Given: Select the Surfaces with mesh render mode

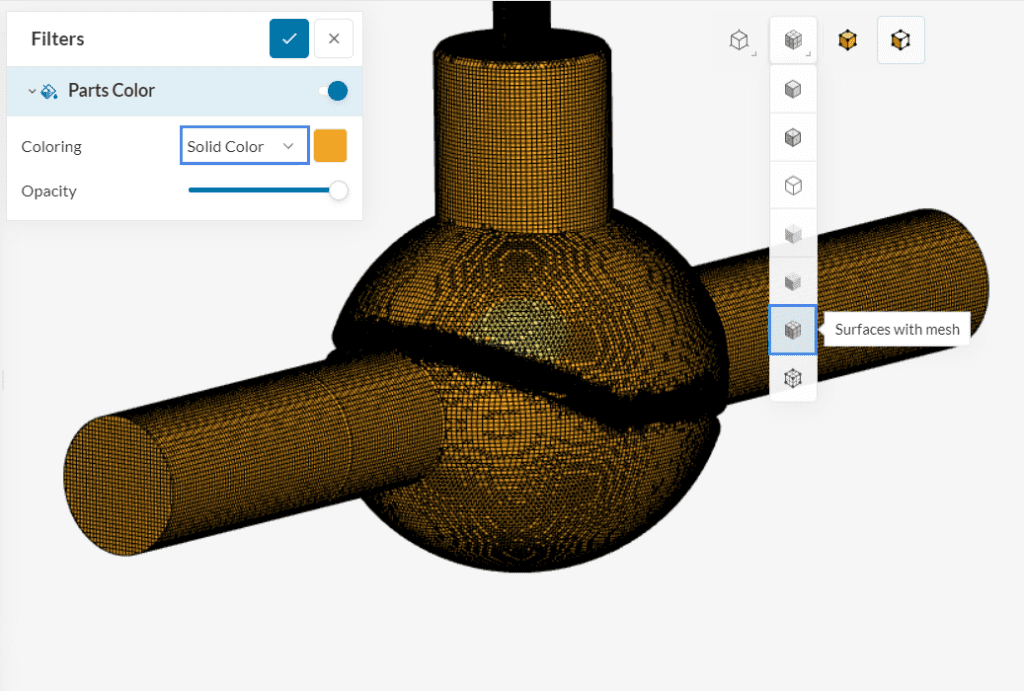Looking at the screenshot, I should pos(793,329).
